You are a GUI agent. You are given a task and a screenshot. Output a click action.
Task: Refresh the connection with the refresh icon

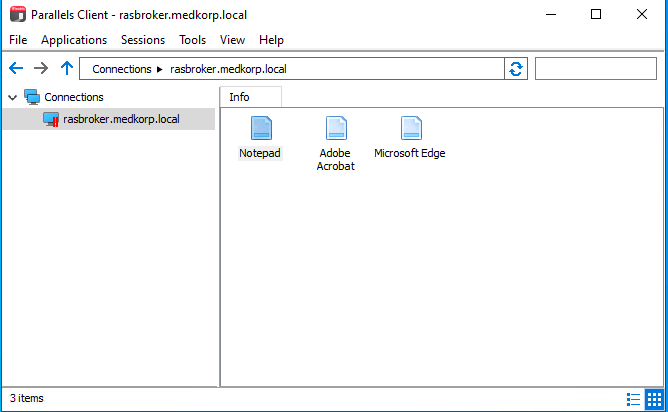(x=516, y=69)
